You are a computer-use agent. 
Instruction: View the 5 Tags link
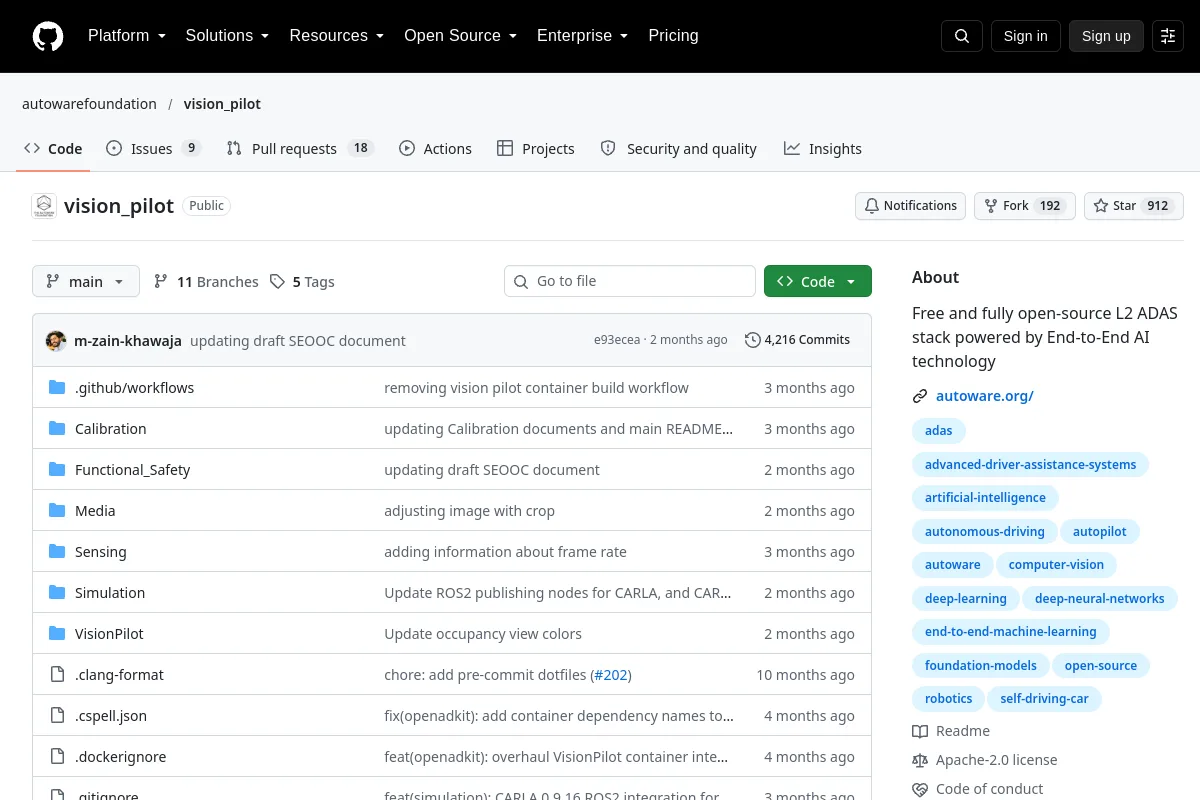point(302,282)
